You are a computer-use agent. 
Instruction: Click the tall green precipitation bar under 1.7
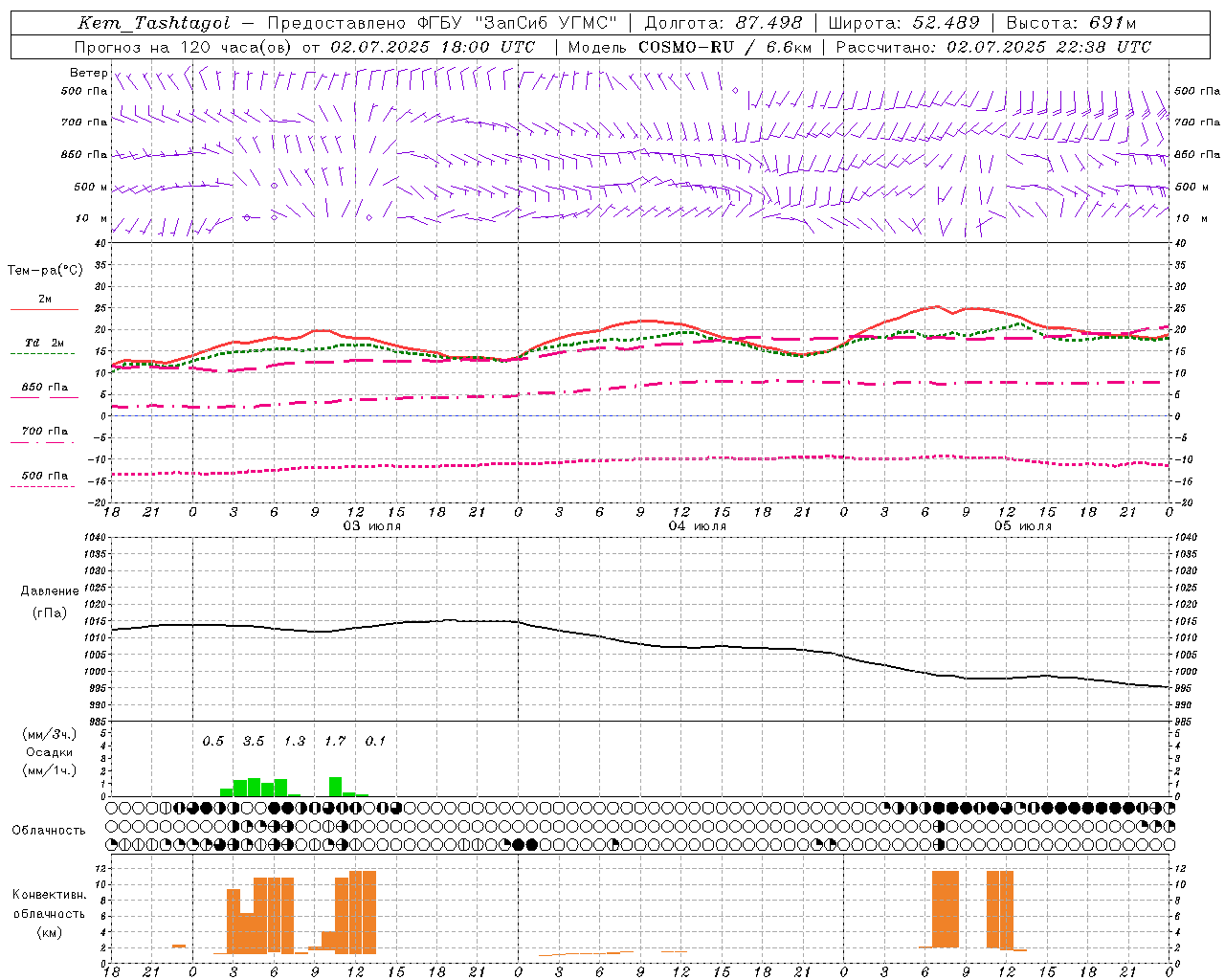[336, 787]
